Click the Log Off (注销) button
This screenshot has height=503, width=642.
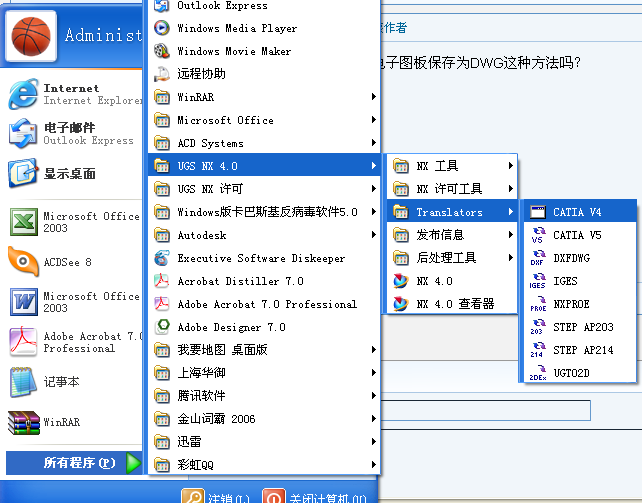pos(216,496)
